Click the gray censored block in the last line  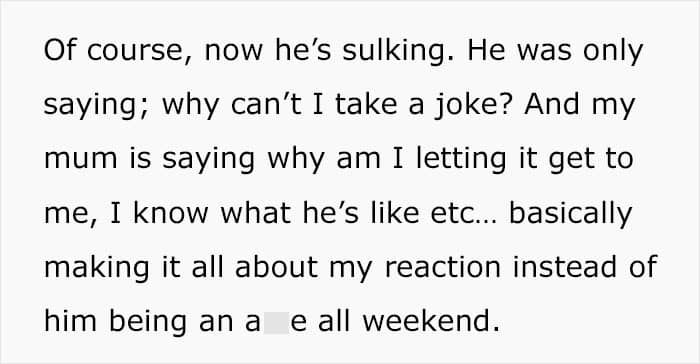276,322
